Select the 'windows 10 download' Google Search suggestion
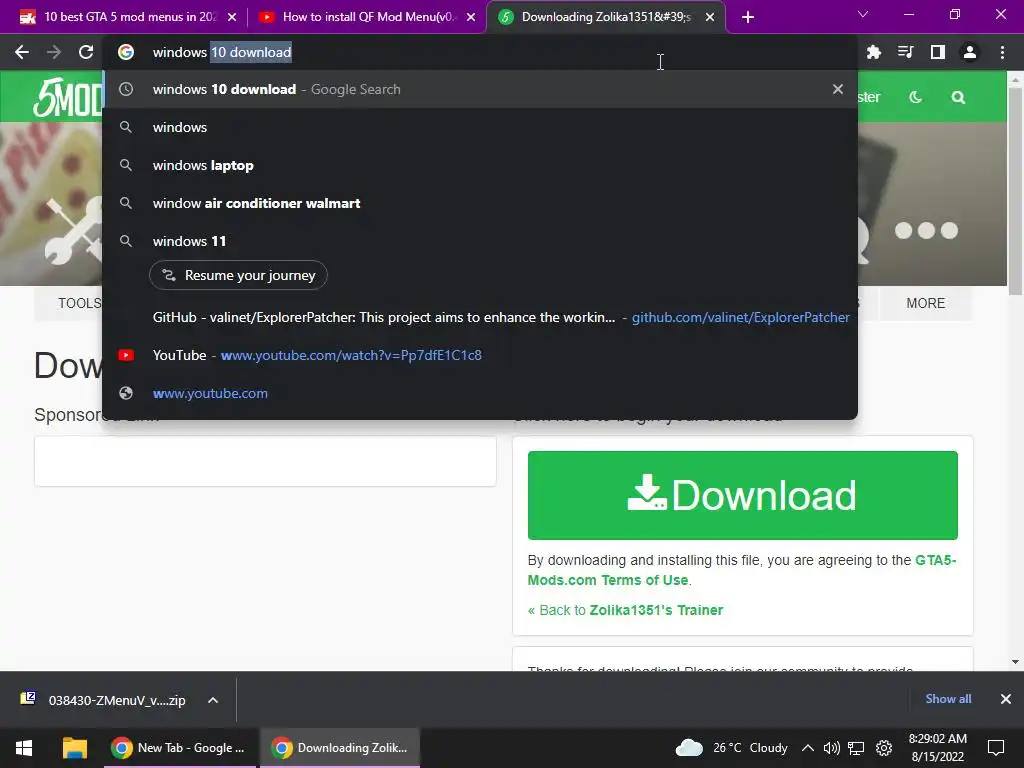1024x768 pixels. tap(480, 89)
